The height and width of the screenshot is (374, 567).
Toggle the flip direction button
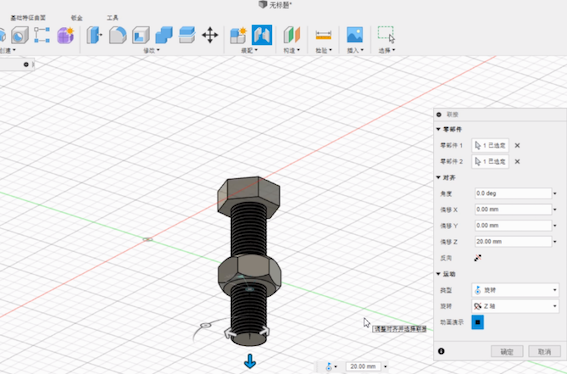tap(478, 258)
